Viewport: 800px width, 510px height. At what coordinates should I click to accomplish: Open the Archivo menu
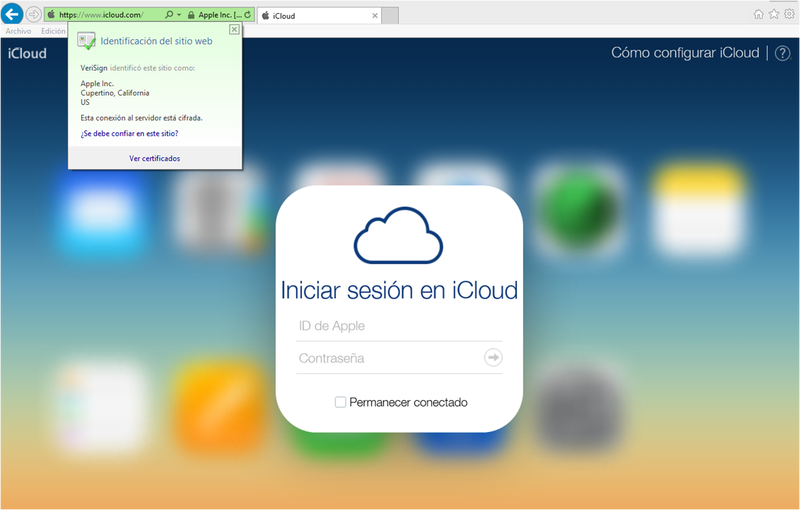point(18,31)
